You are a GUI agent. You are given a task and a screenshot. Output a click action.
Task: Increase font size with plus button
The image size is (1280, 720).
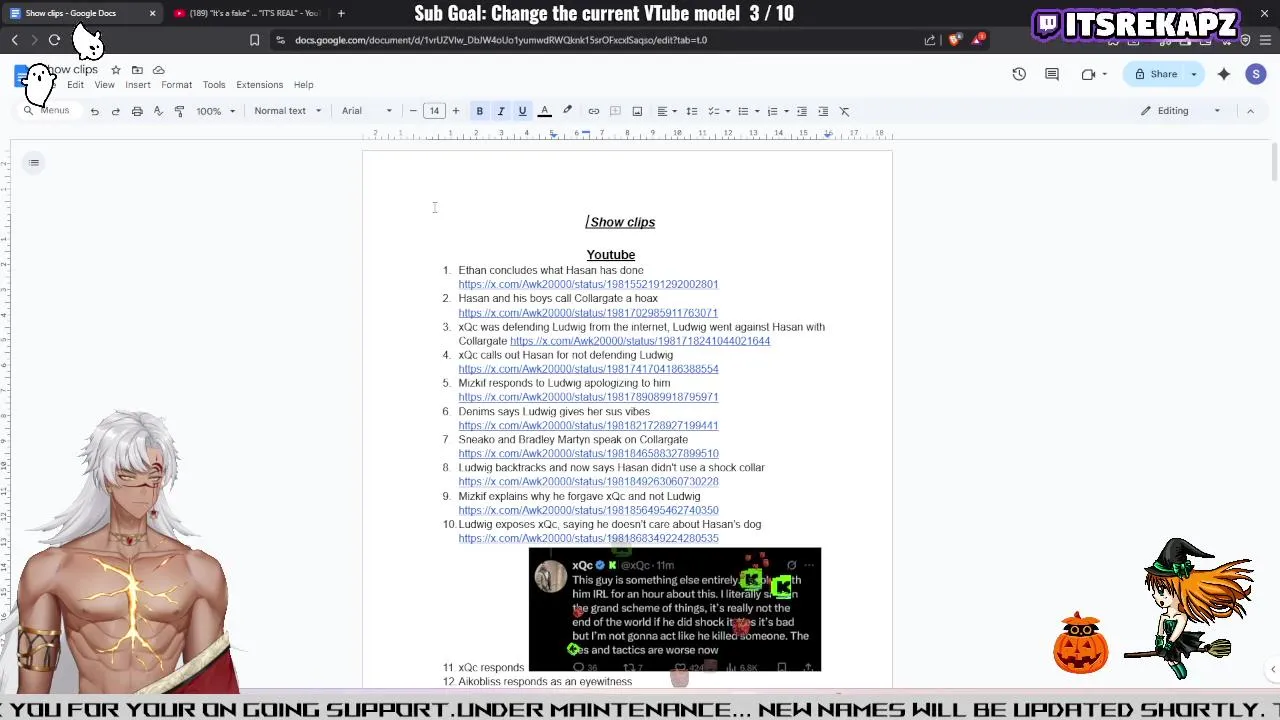455,111
